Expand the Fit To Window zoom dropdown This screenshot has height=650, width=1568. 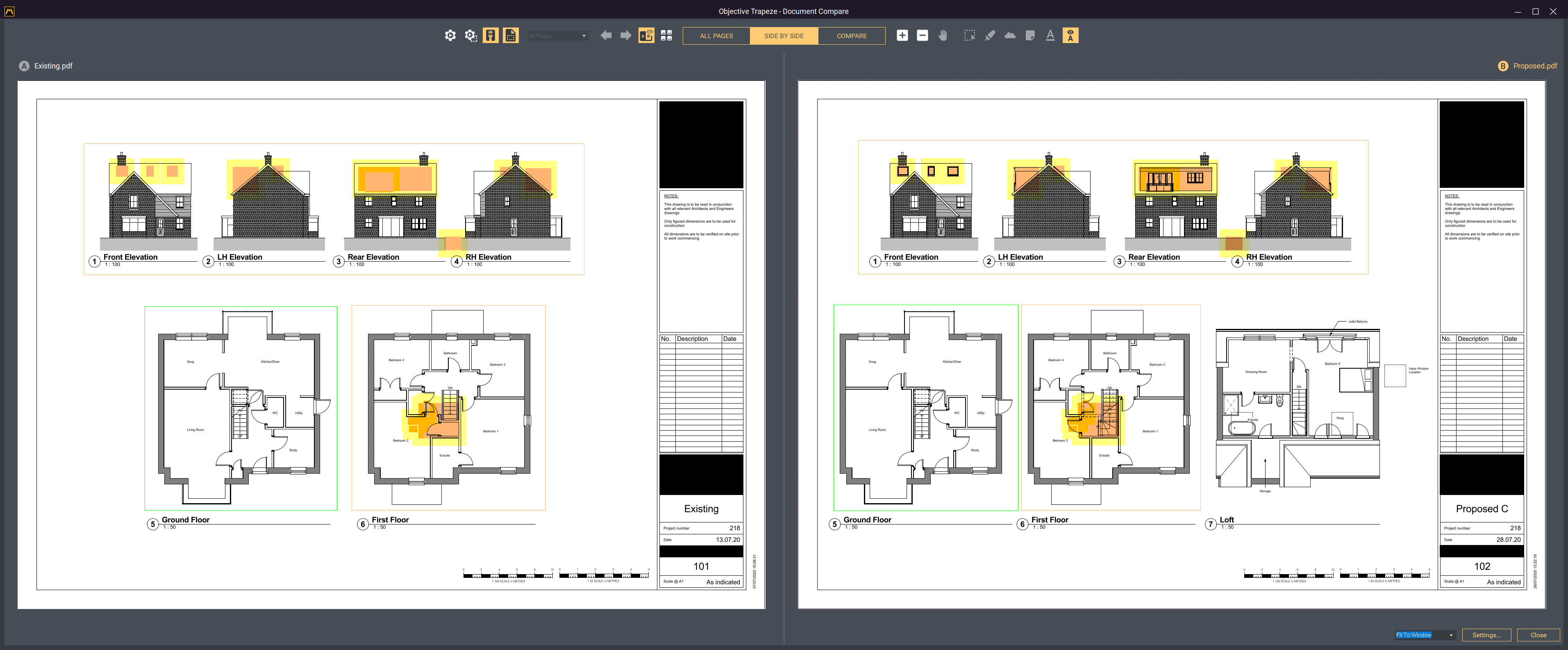click(1450, 635)
